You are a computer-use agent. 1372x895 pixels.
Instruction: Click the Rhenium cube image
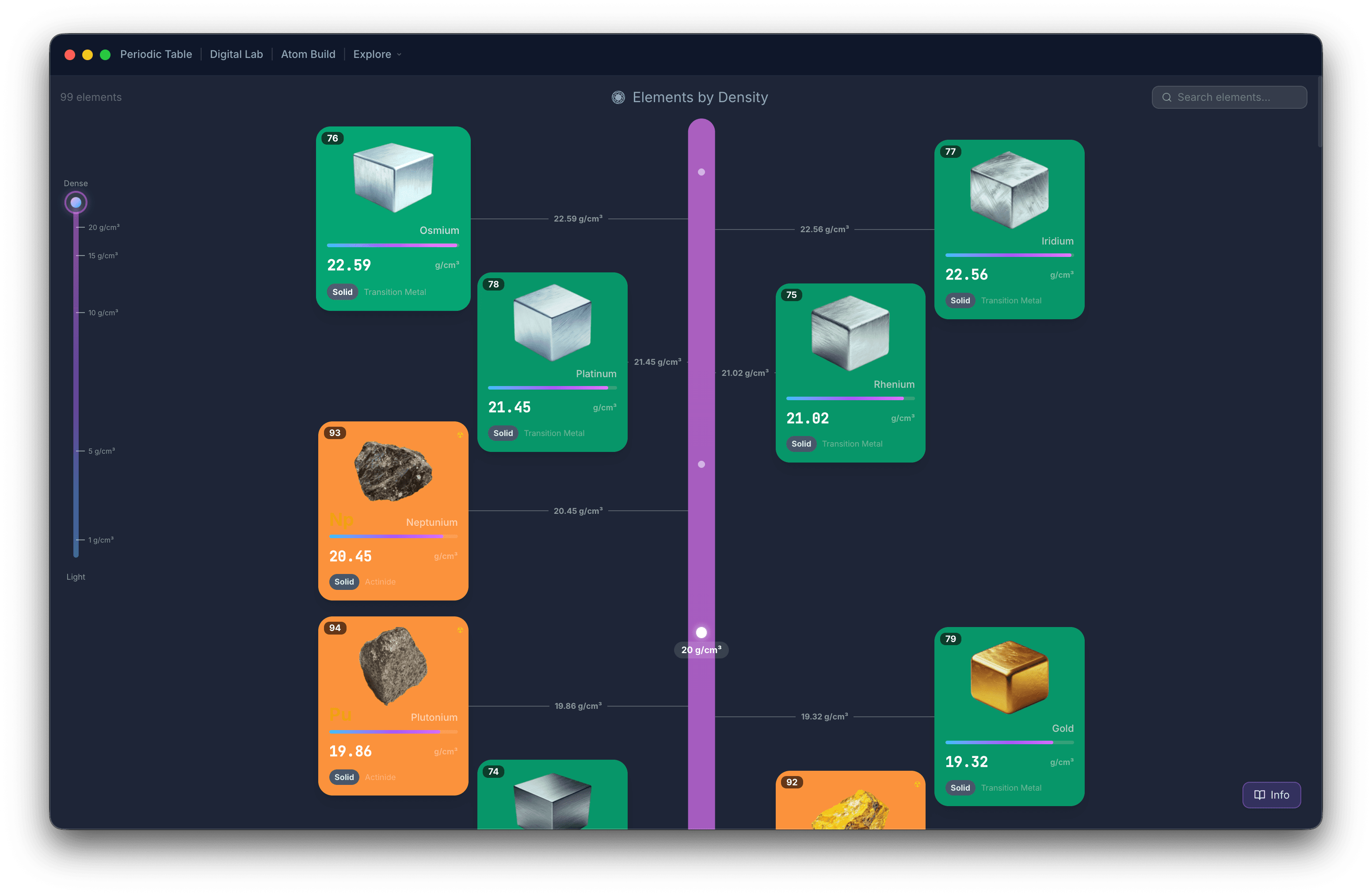(x=850, y=333)
